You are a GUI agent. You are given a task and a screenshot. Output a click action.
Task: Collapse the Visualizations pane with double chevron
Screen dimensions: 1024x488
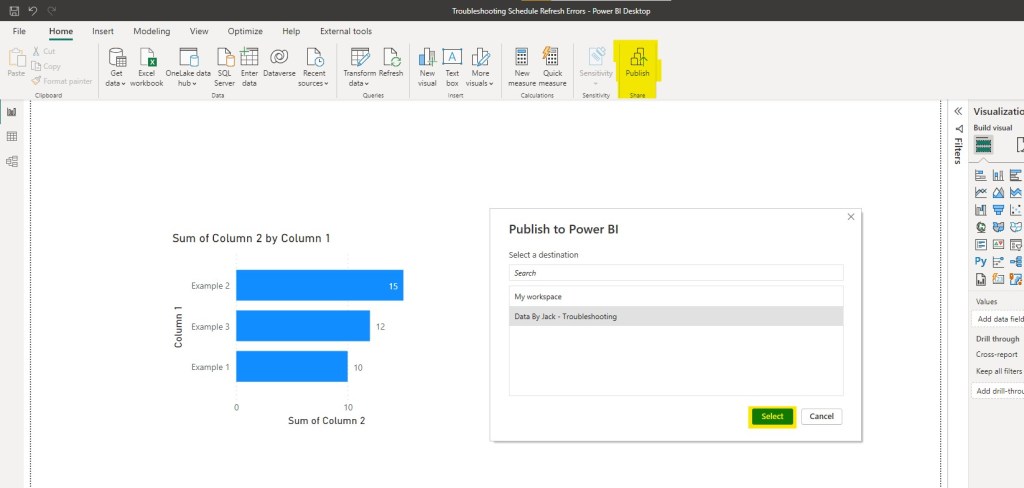[x=958, y=111]
